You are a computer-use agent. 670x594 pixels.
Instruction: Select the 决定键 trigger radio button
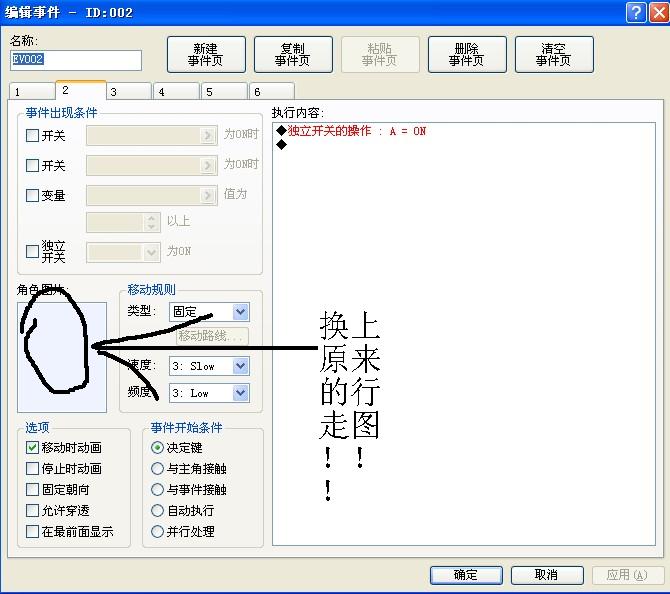pos(157,447)
